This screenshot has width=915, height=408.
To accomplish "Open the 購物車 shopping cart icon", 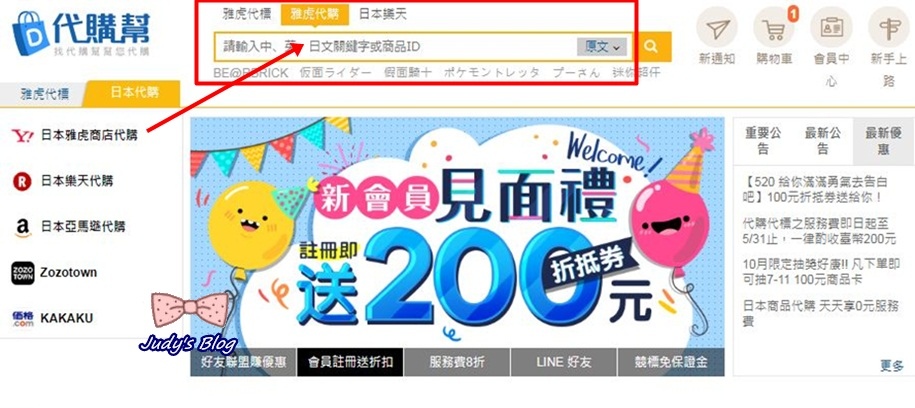I will (775, 28).
